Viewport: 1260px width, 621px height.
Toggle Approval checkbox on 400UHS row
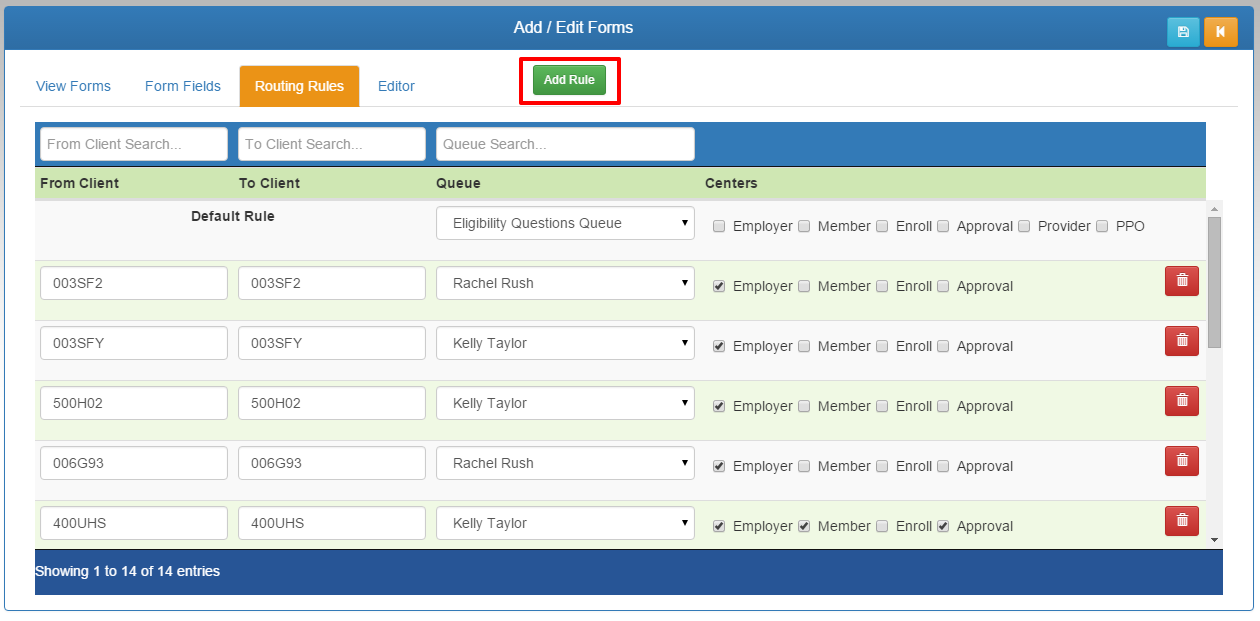943,526
